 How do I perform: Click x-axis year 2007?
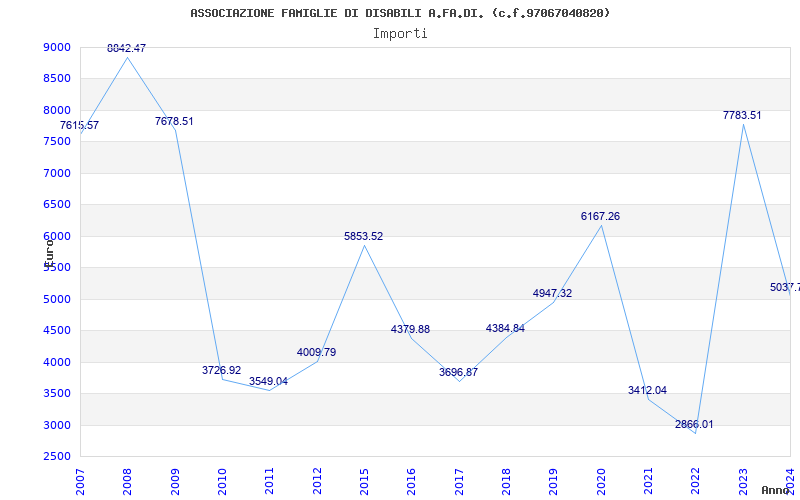(x=80, y=482)
